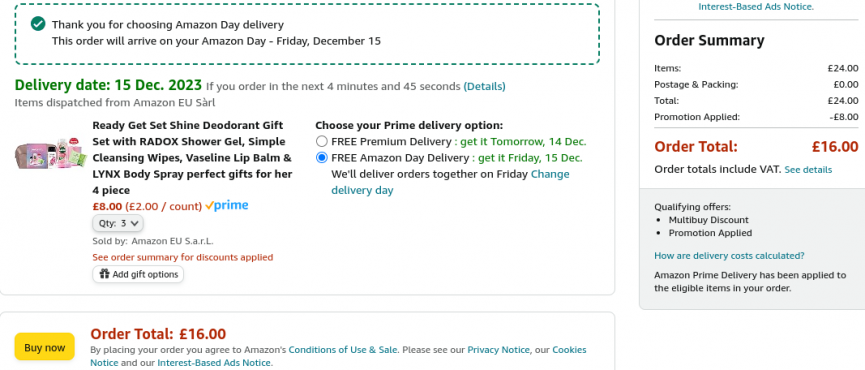Image resolution: width=865 pixels, height=370 pixels.
Task: Click Interest-Based Ads Notice in sidebar top
Action: (756, 7)
